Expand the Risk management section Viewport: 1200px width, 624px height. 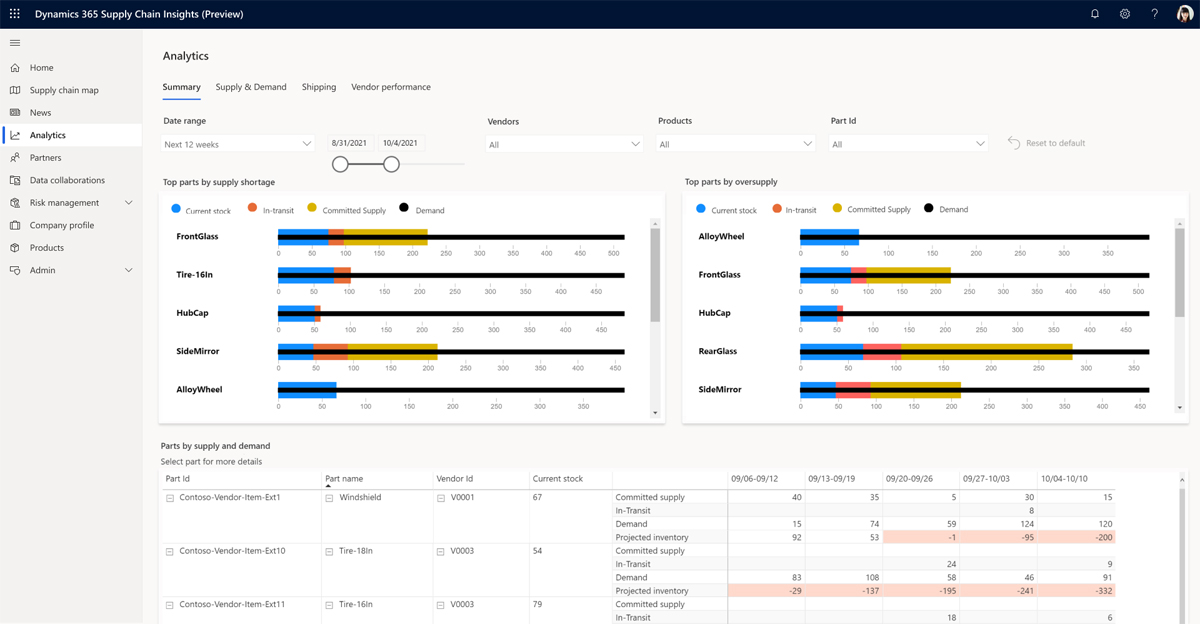[x=128, y=202]
